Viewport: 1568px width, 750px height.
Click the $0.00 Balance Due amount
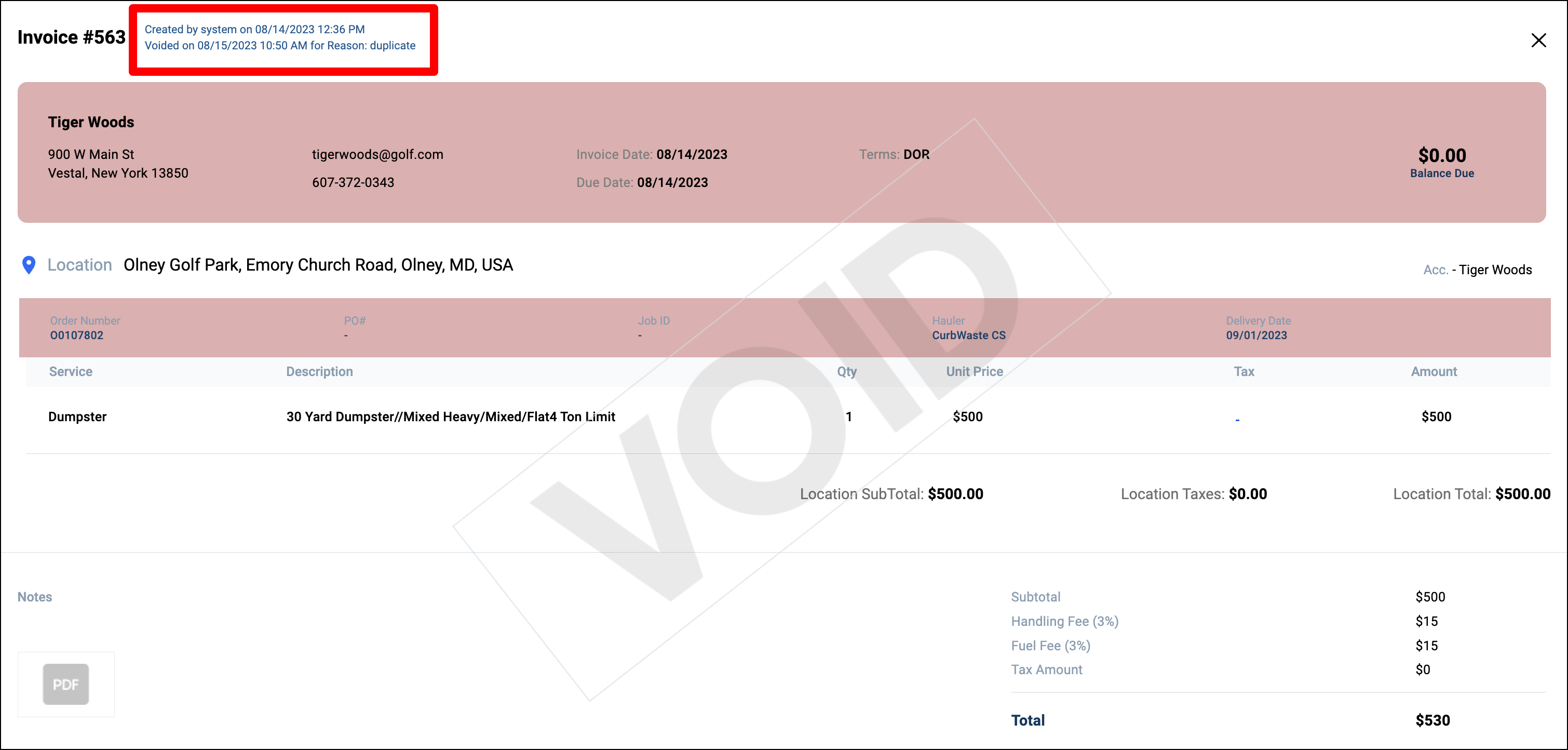click(1441, 156)
